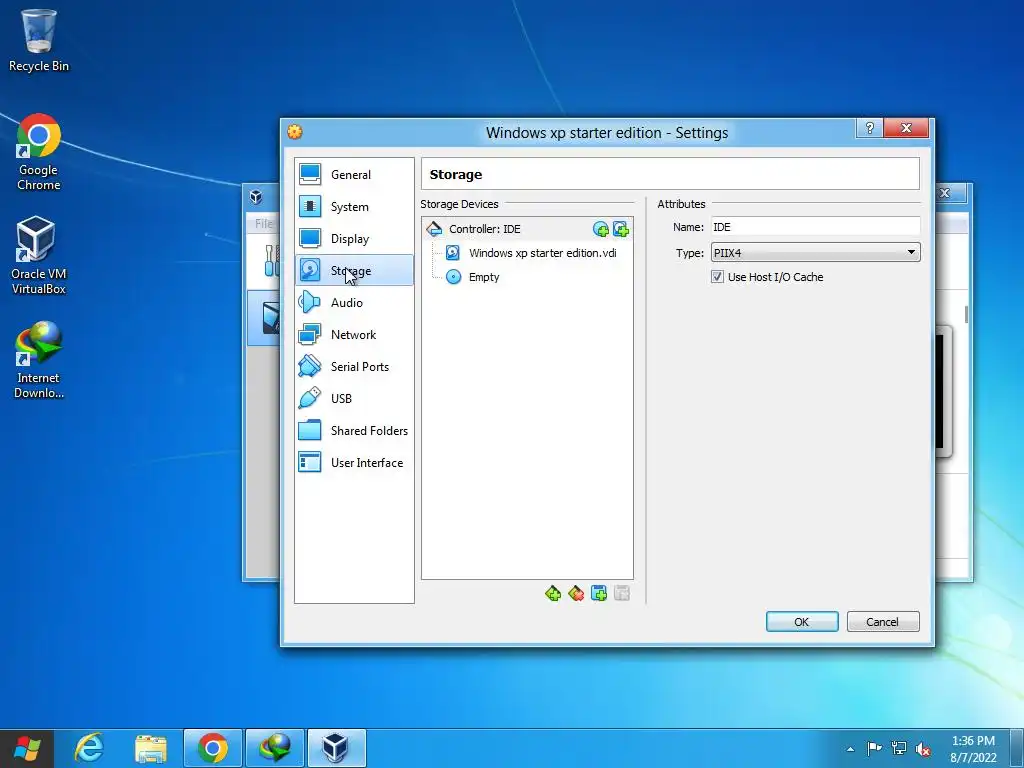This screenshot has height=768, width=1024.
Task: Click scrollbar in VirtualBox Manager window behind
Action: tap(967, 314)
